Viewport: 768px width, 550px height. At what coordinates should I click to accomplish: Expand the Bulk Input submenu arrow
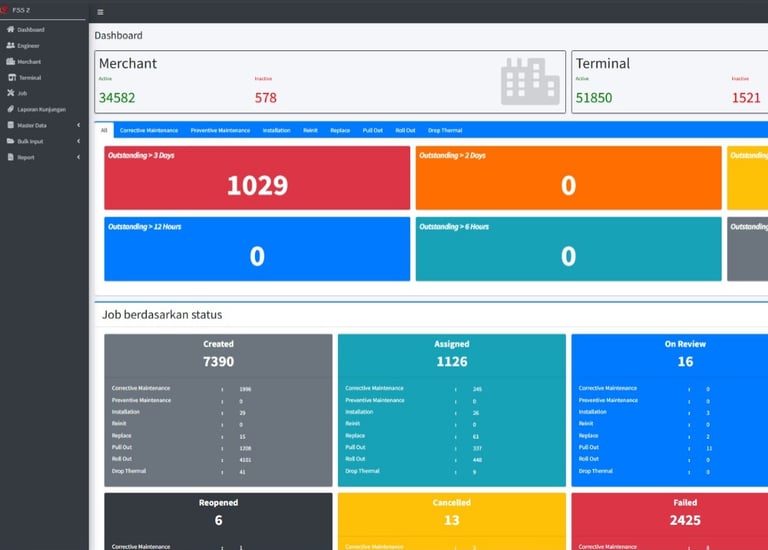(x=78, y=141)
